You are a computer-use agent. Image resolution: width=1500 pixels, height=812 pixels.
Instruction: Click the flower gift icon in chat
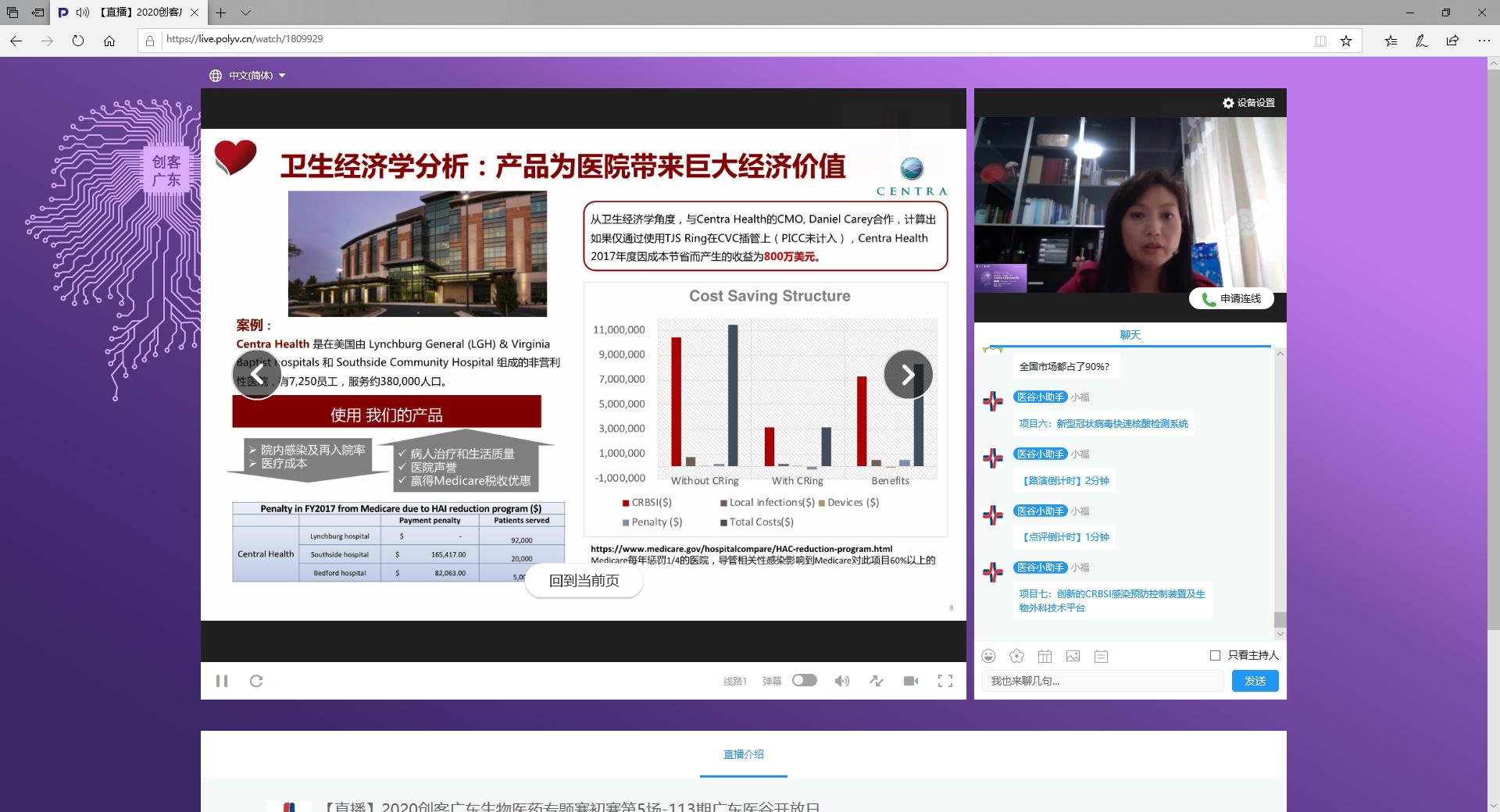(1016, 656)
